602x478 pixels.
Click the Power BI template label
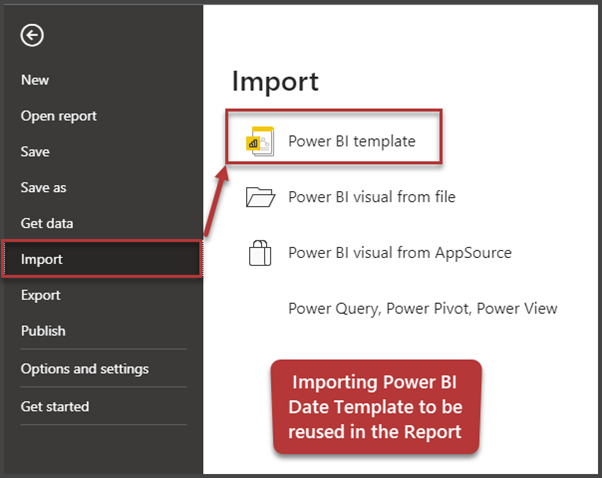pyautogui.click(x=352, y=141)
